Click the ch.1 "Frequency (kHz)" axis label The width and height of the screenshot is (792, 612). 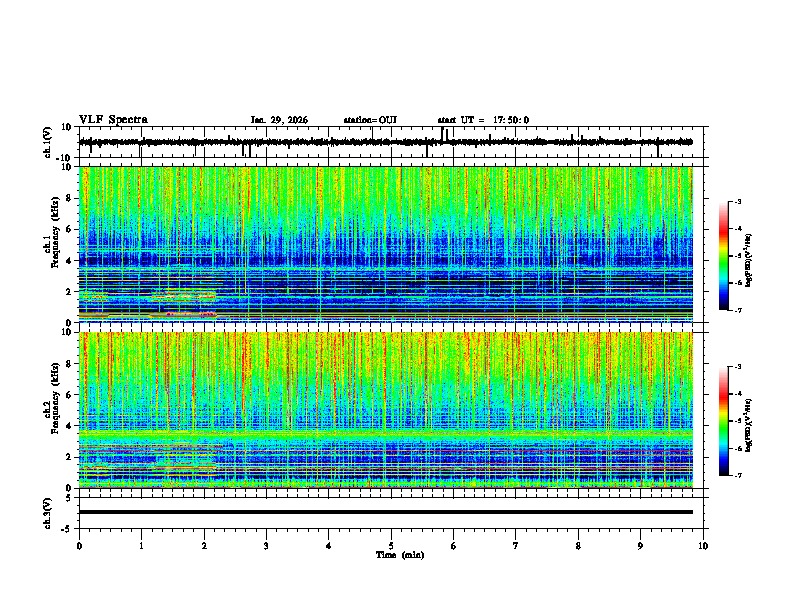(55, 233)
